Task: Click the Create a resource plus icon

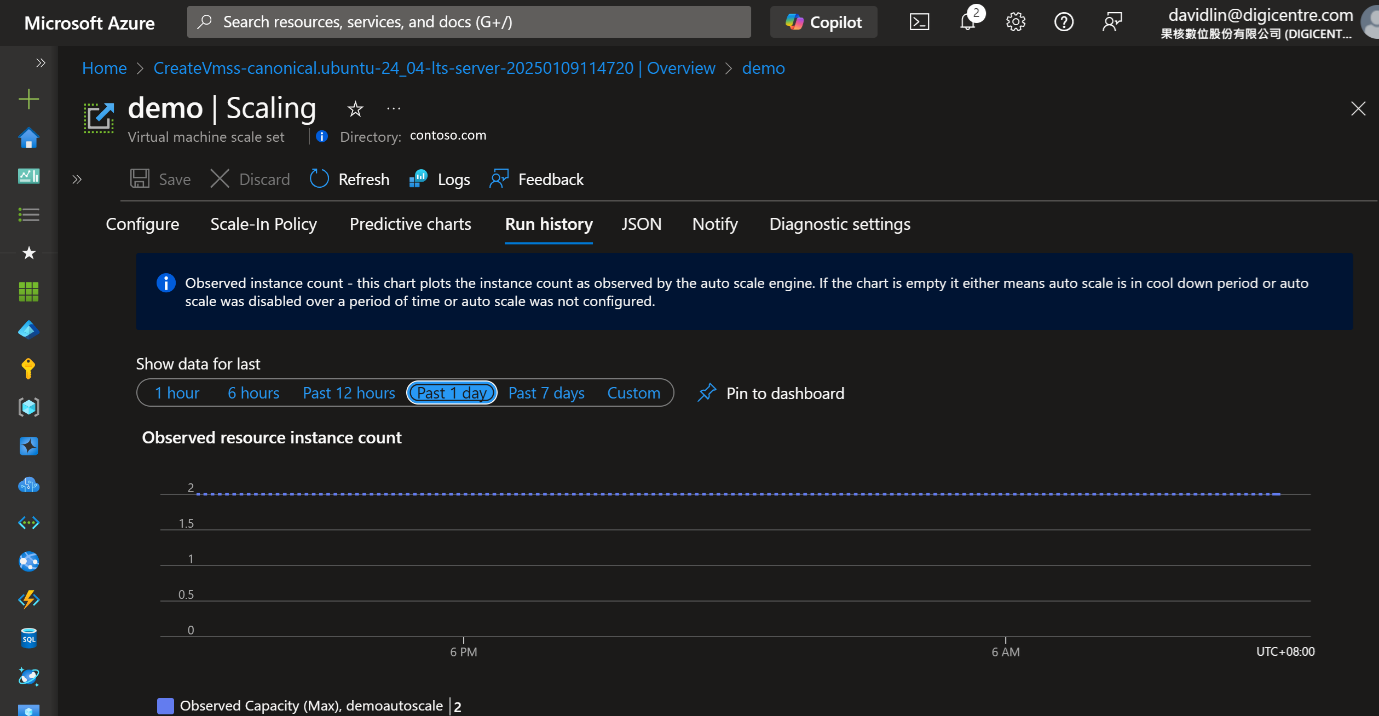Action: click(x=29, y=99)
